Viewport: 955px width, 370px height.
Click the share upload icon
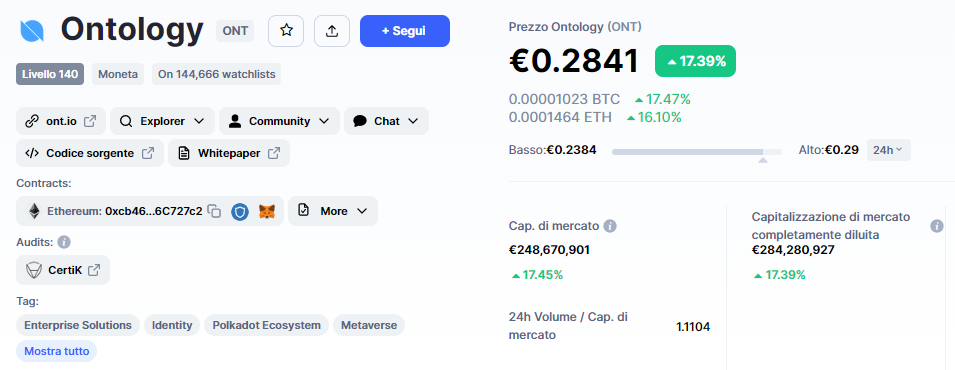coord(332,31)
